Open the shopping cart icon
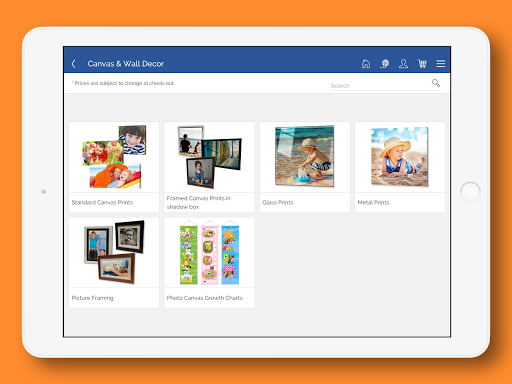Image resolution: width=512 pixels, height=384 pixels. click(x=422, y=64)
